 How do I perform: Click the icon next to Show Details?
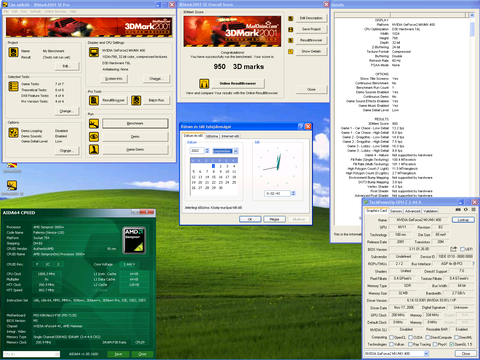click(x=291, y=51)
